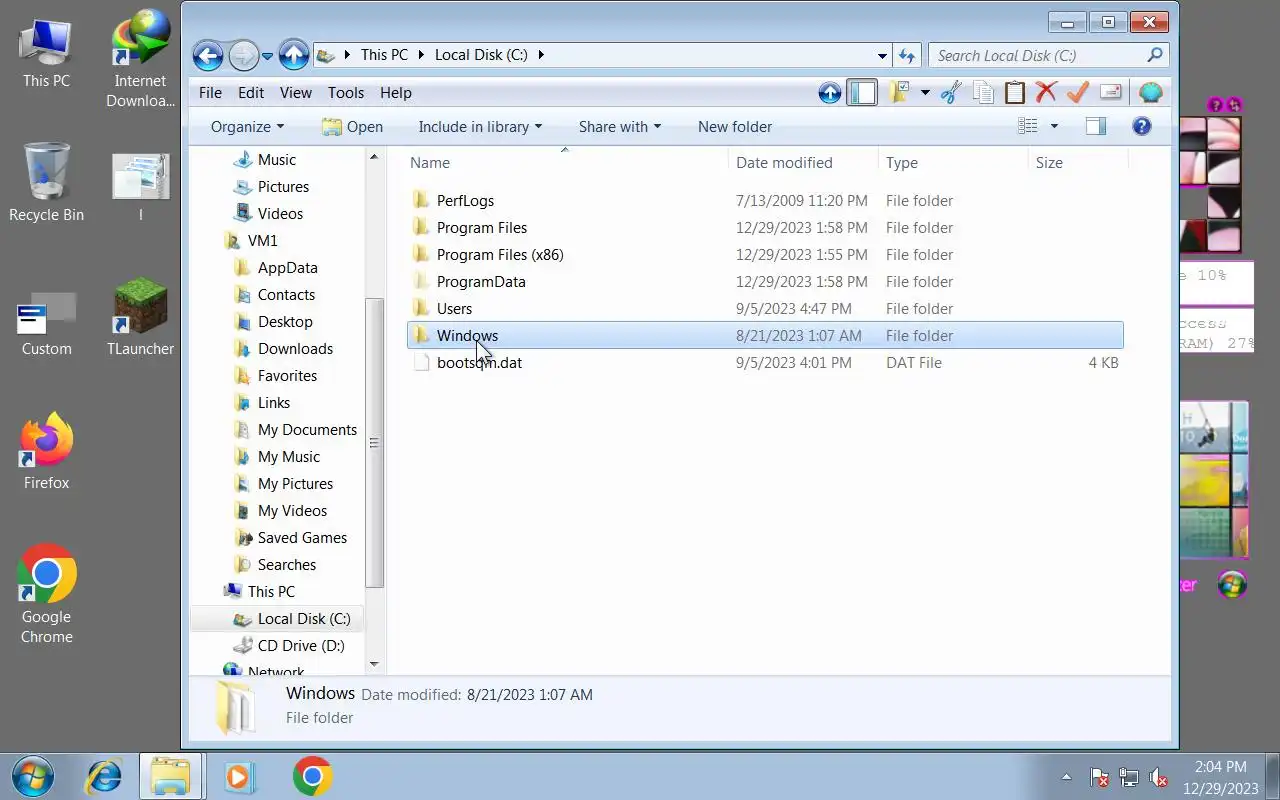Select Downloads in the navigation tree
Viewport: 1280px width, 800px height.
click(x=295, y=348)
